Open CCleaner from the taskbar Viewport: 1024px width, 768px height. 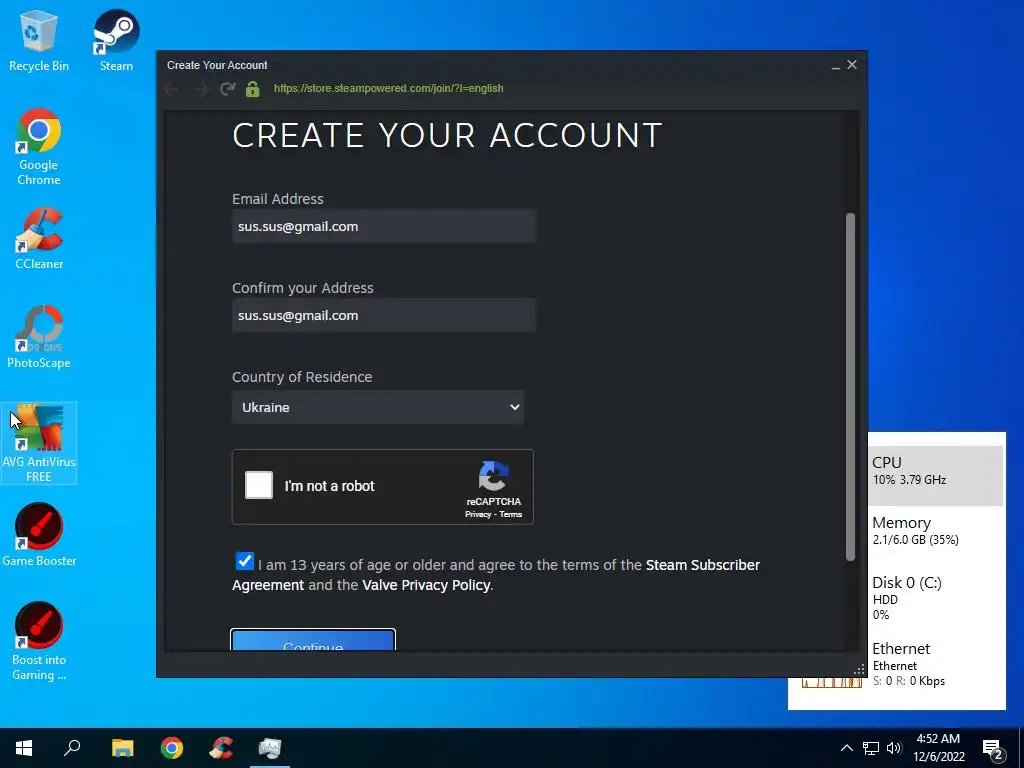pyautogui.click(x=221, y=748)
